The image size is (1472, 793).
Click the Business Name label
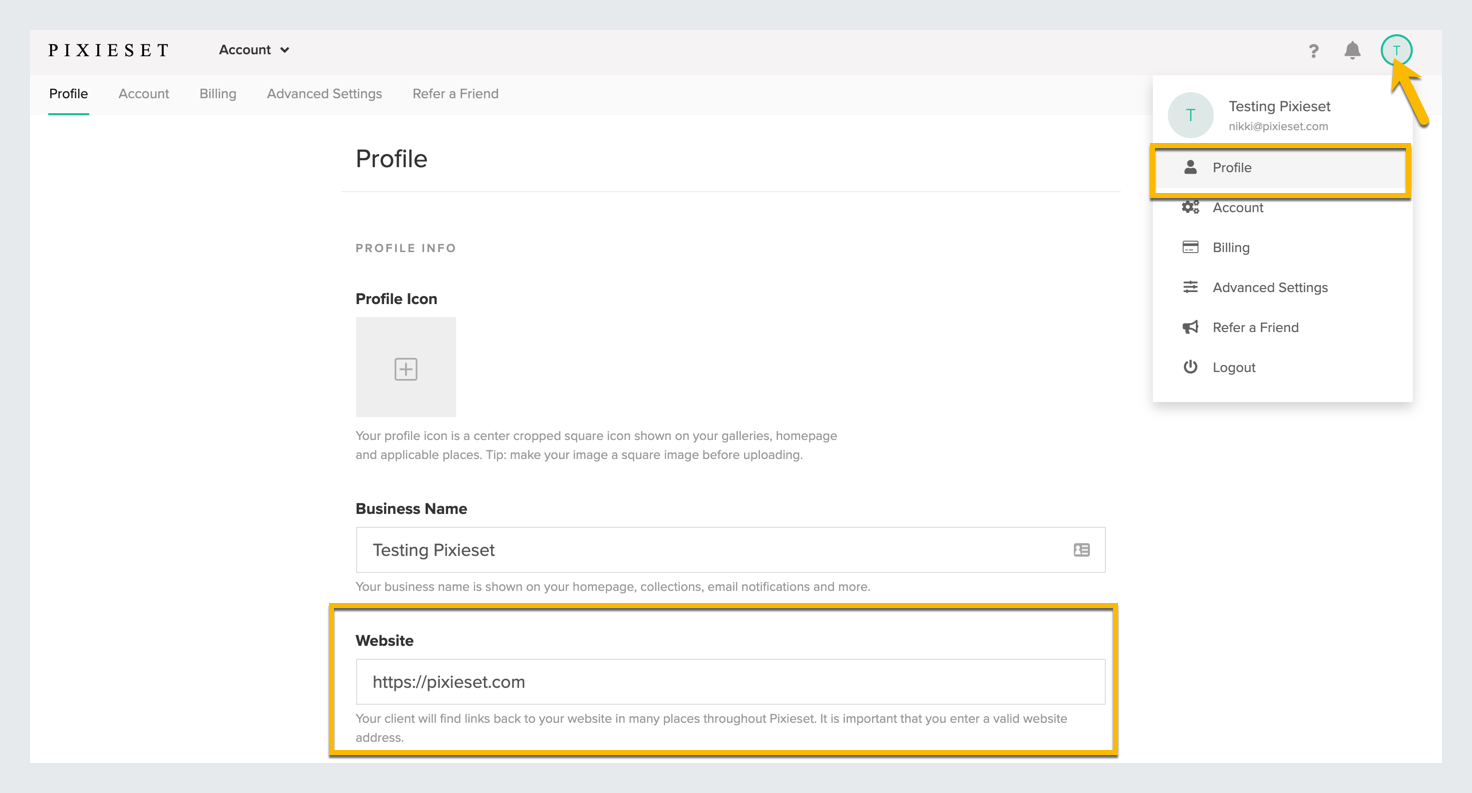(x=411, y=509)
